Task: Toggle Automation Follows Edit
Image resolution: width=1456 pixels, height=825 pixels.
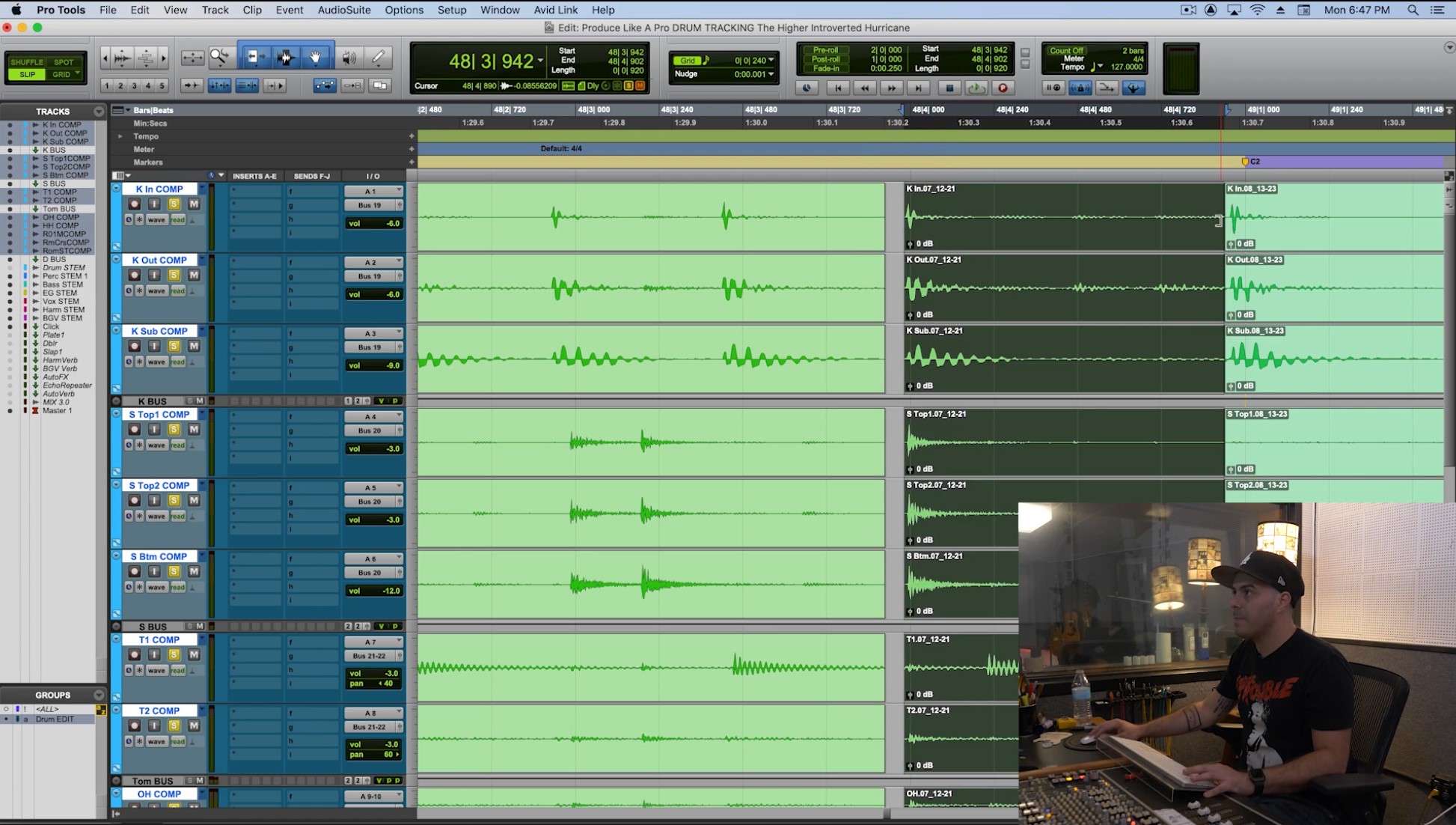Action: coord(325,85)
